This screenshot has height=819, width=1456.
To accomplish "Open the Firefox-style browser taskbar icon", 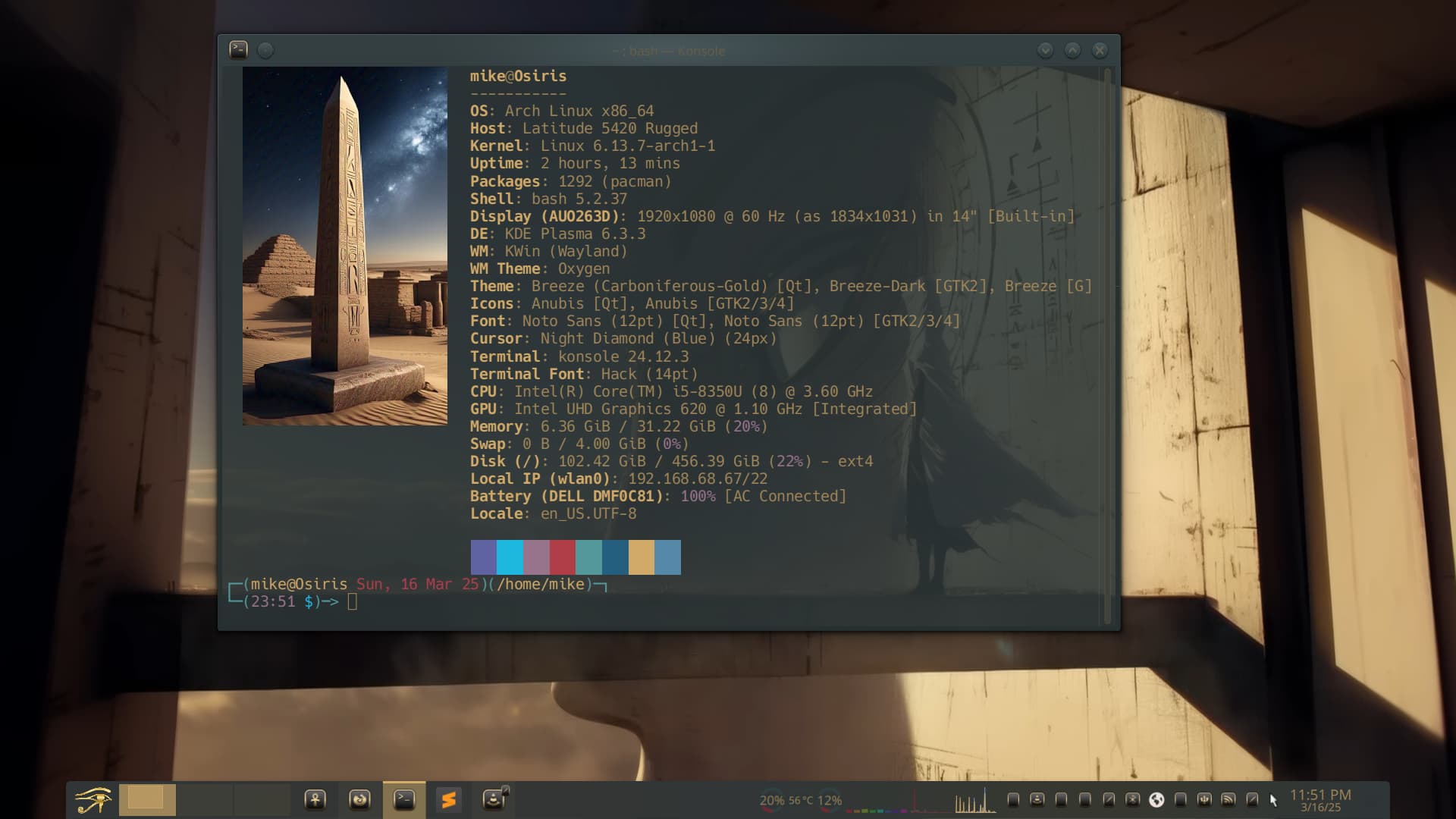I will pos(359,799).
